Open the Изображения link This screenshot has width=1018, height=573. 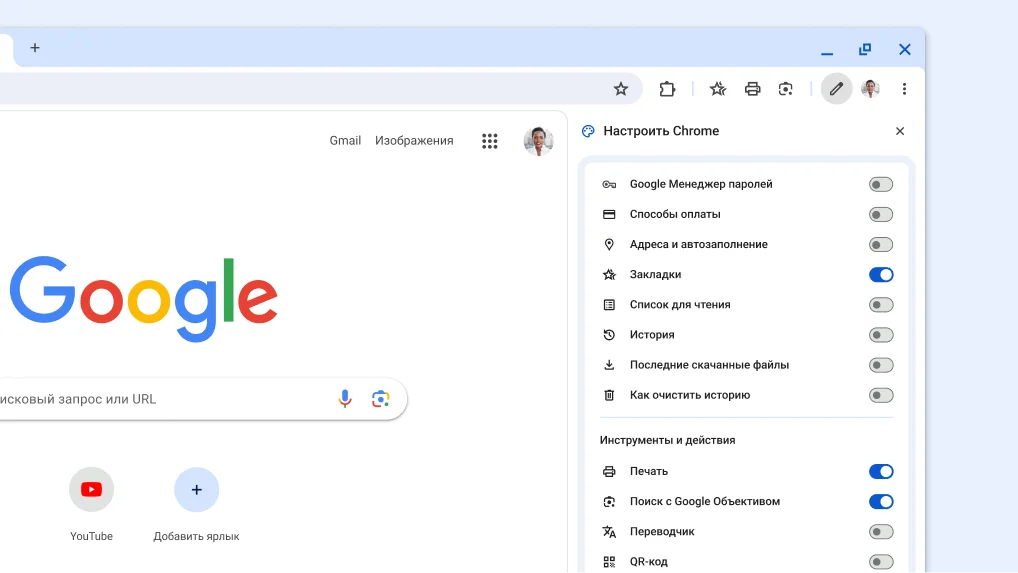(414, 141)
